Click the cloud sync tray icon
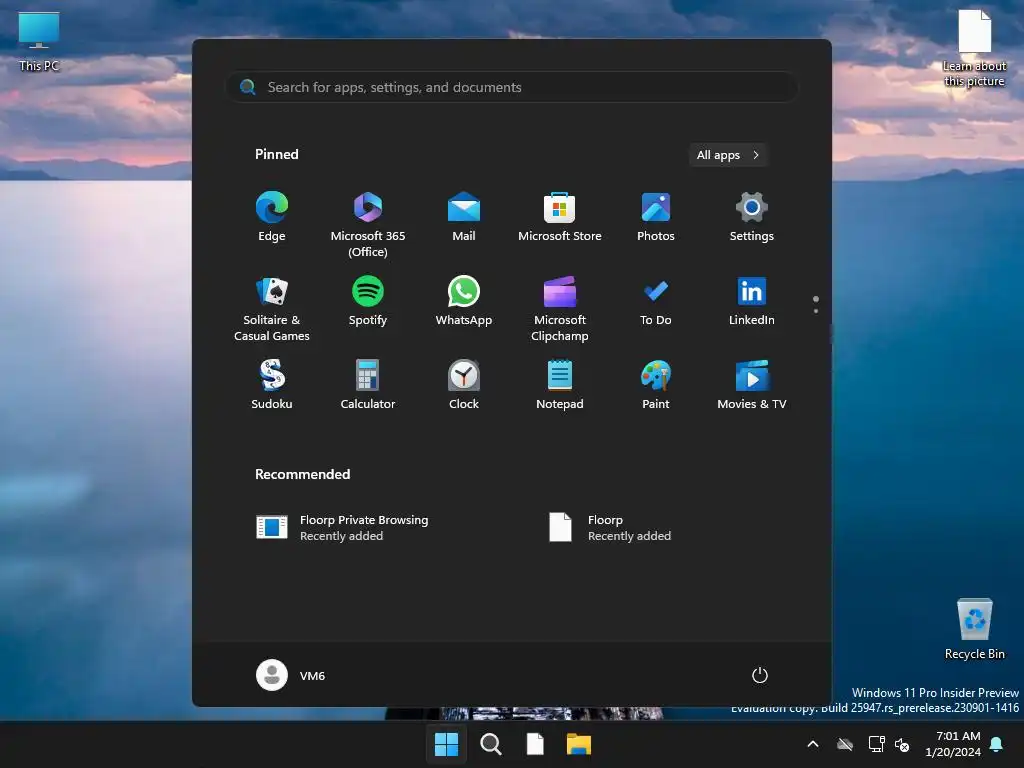 point(845,744)
